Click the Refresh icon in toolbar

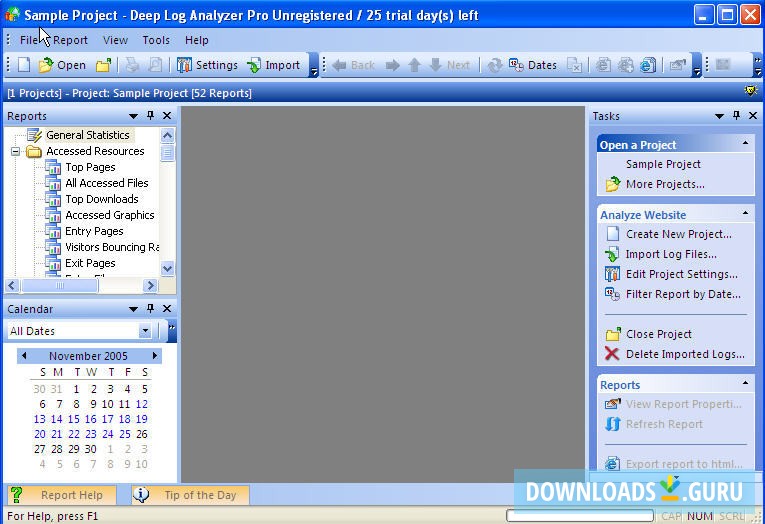(494, 65)
